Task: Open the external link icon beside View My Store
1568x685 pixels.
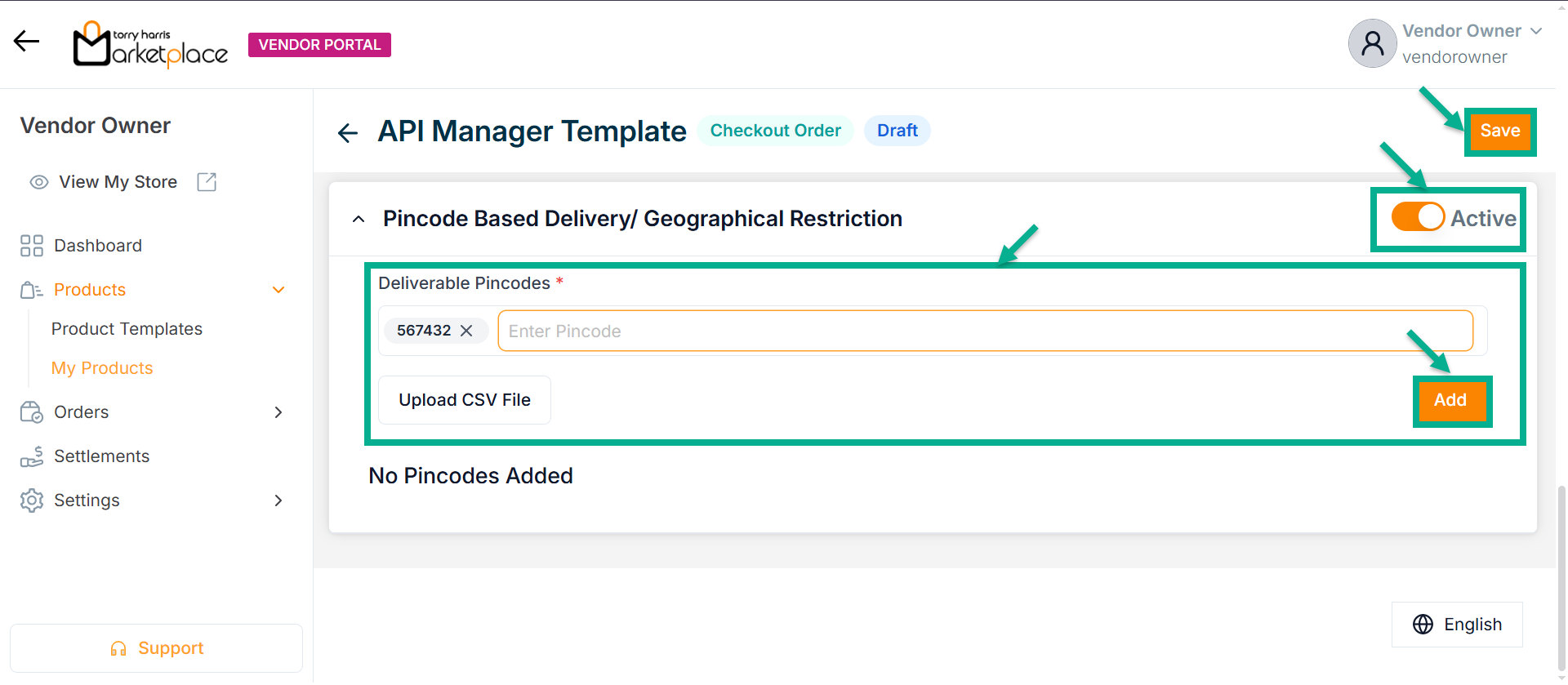Action: [x=207, y=182]
